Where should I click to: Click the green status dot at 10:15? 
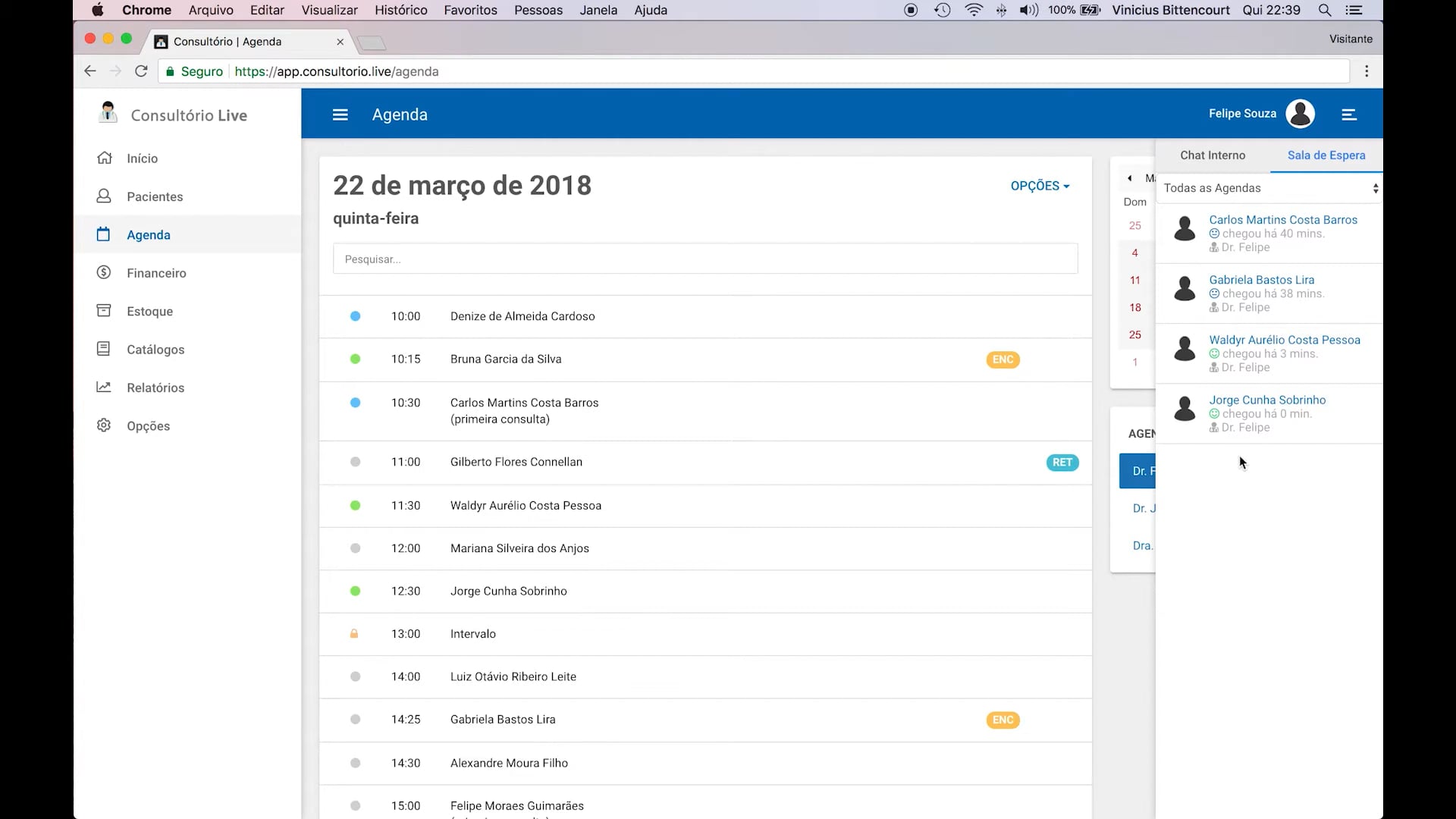(355, 359)
